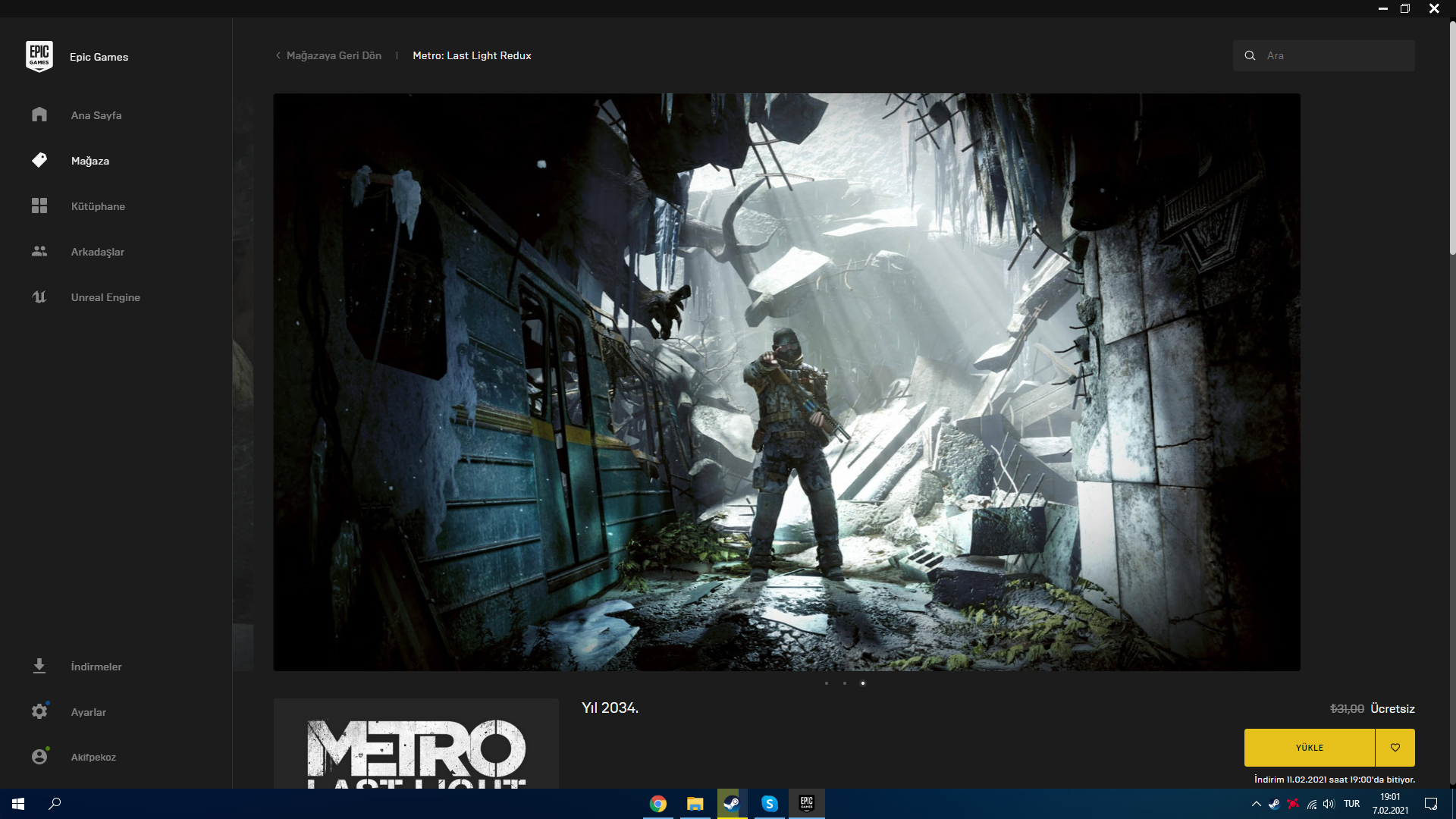
Task: Open Arkadaşlar friends icon
Action: (x=39, y=251)
